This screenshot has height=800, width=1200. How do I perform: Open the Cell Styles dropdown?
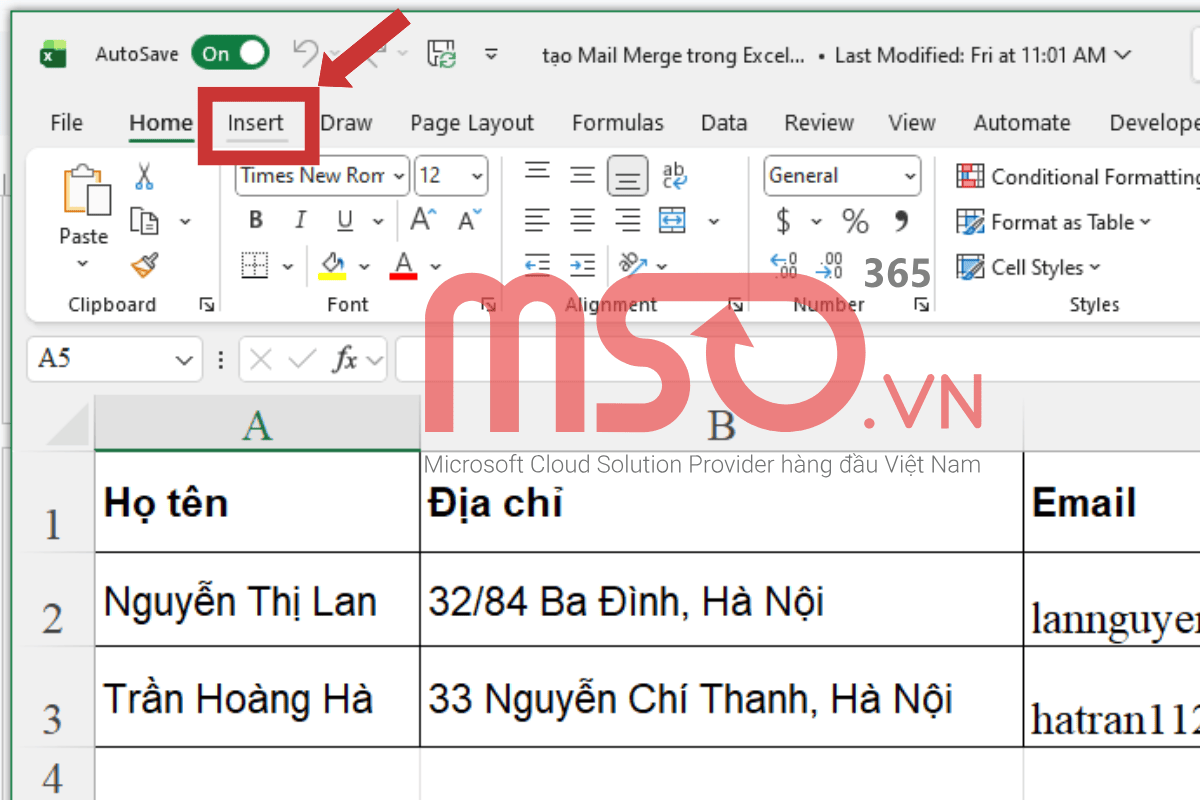click(1029, 267)
